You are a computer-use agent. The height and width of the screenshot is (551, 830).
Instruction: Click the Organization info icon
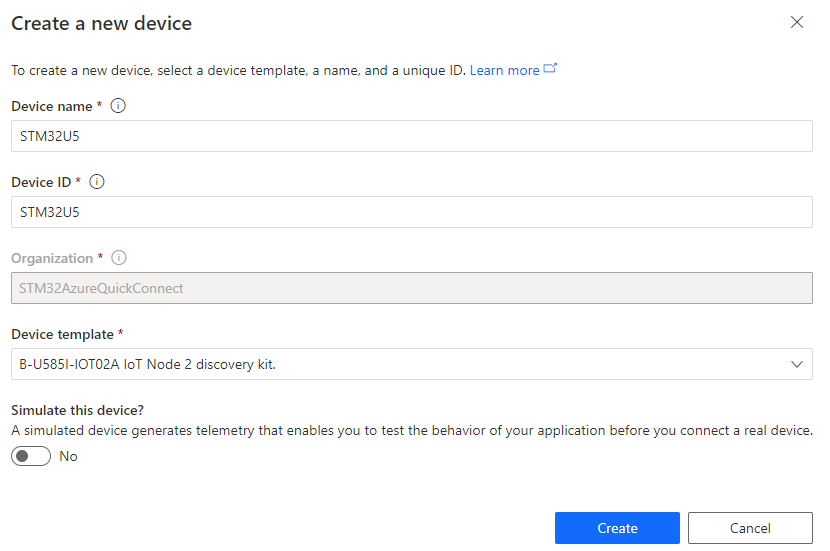pos(119,258)
